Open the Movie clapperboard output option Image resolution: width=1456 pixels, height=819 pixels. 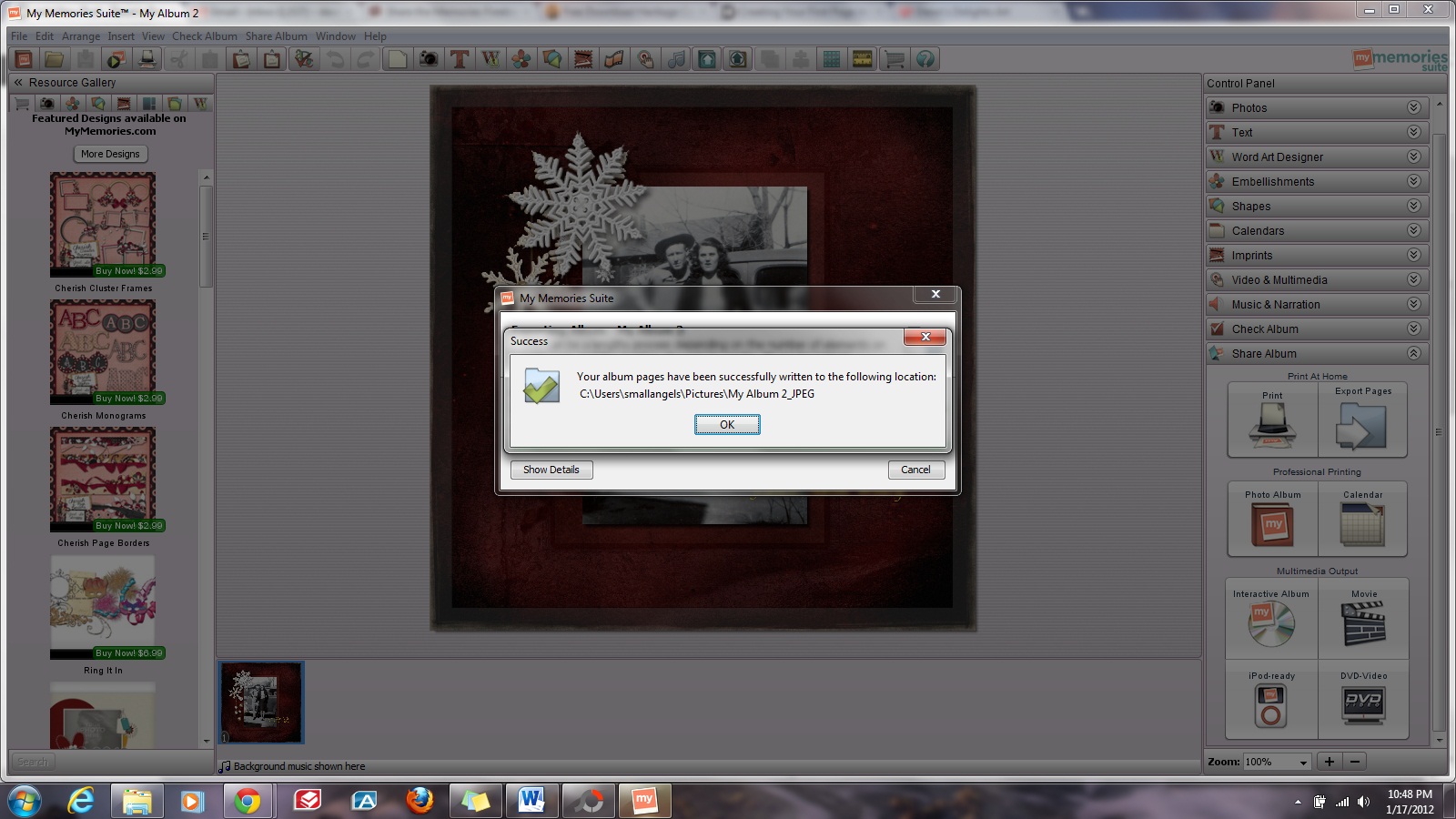tap(1363, 624)
